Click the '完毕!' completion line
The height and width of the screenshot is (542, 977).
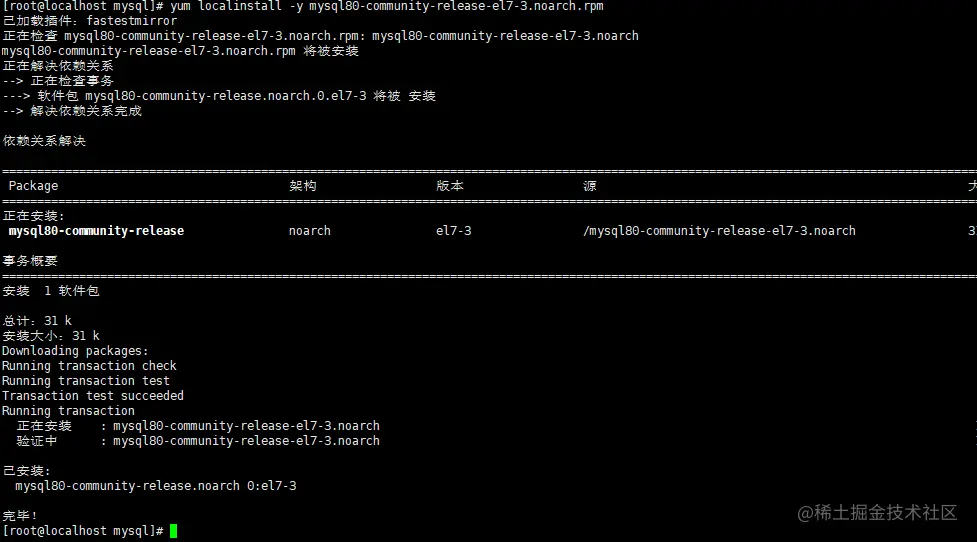coord(20,516)
